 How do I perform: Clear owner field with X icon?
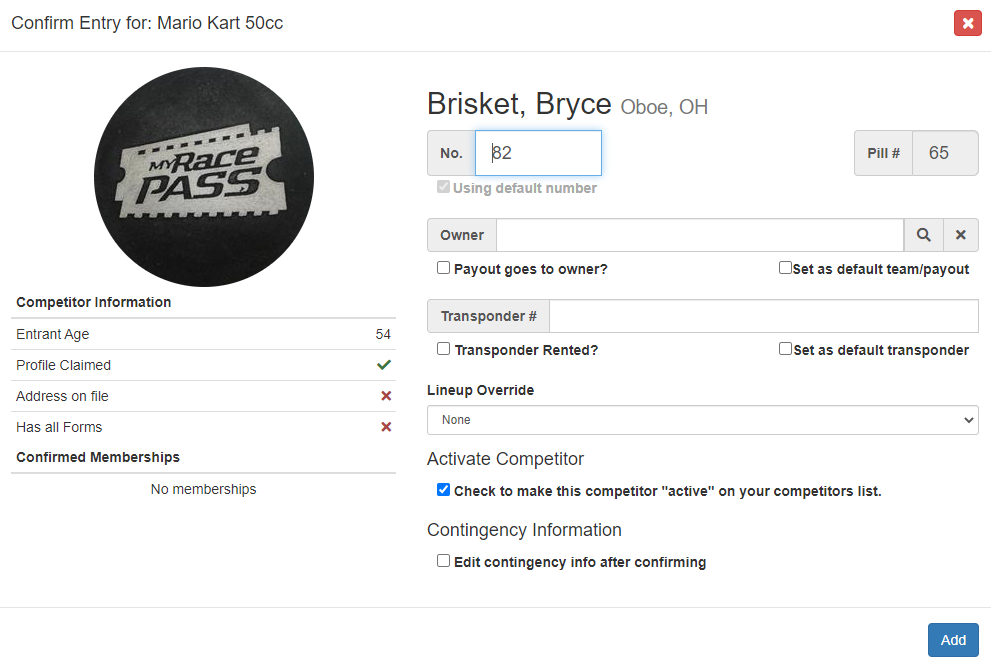pyautogui.click(x=960, y=235)
